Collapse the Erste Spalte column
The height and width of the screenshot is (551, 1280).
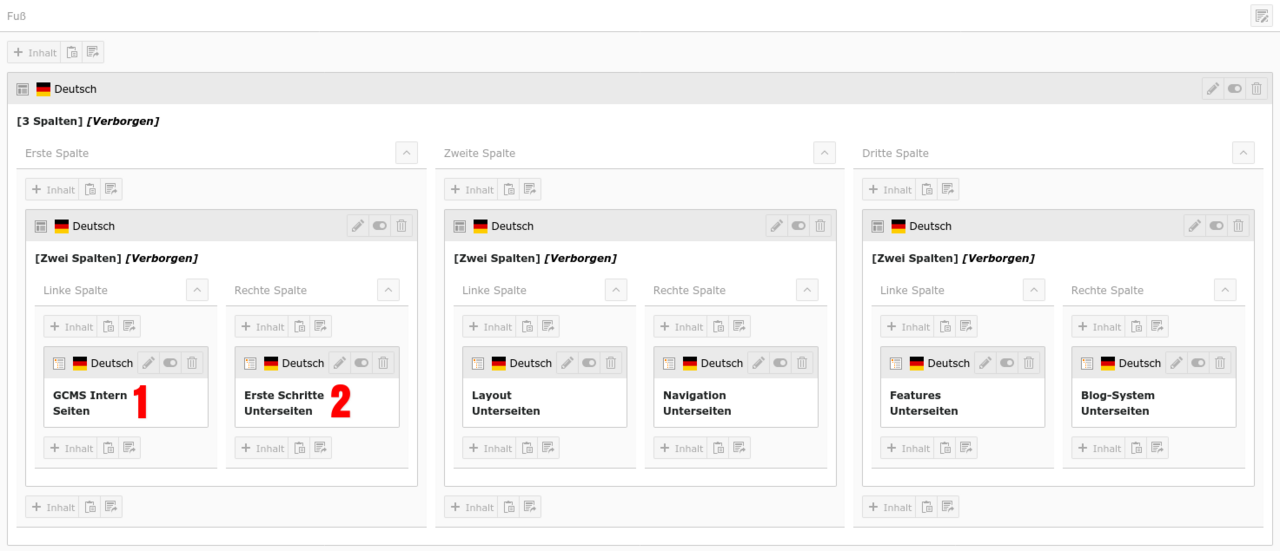coord(407,153)
